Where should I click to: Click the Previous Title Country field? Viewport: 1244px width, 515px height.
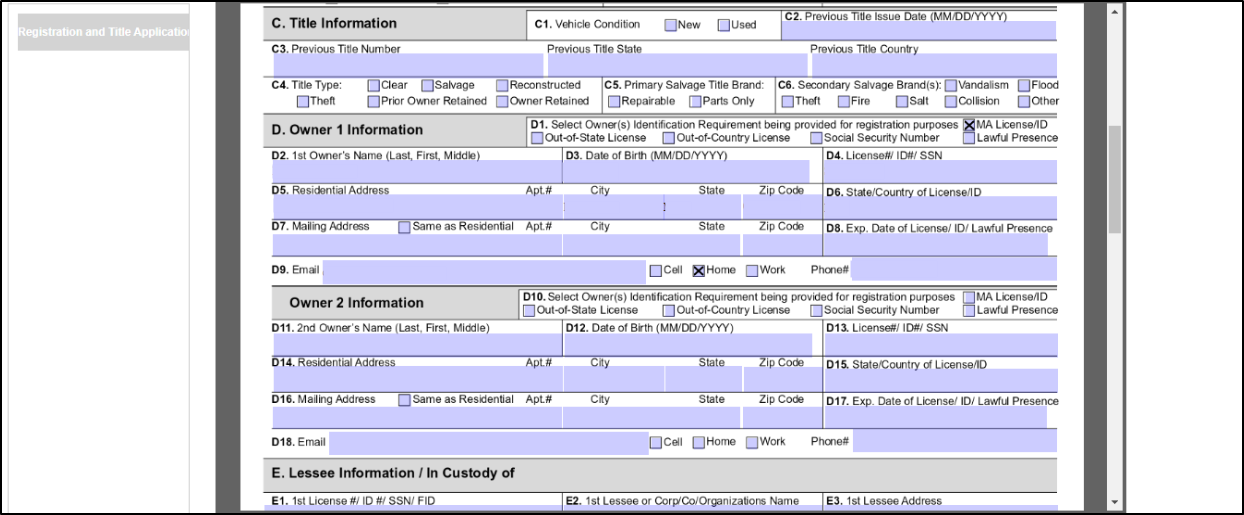point(933,66)
